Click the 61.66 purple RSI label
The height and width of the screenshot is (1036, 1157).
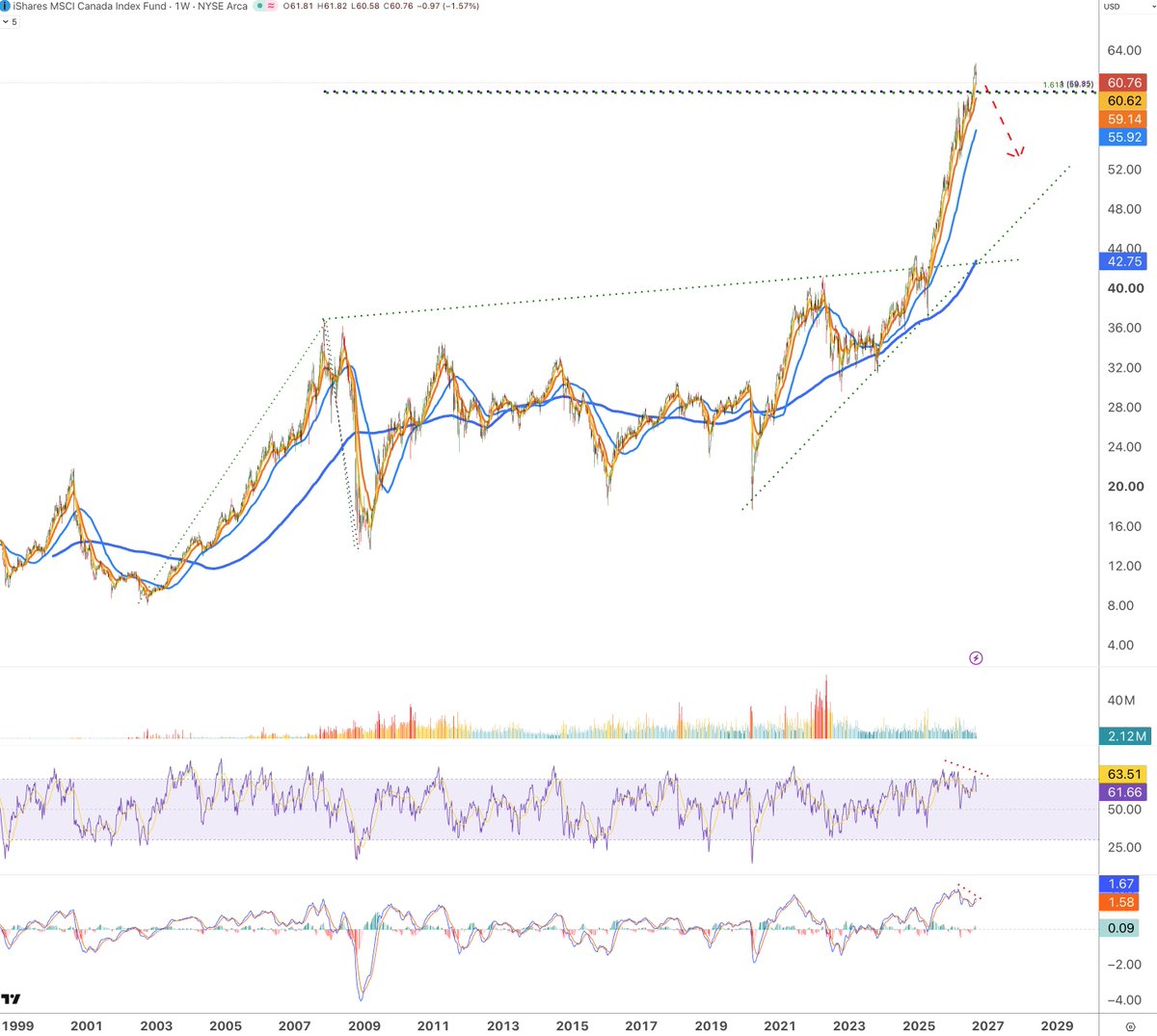pos(1124,792)
